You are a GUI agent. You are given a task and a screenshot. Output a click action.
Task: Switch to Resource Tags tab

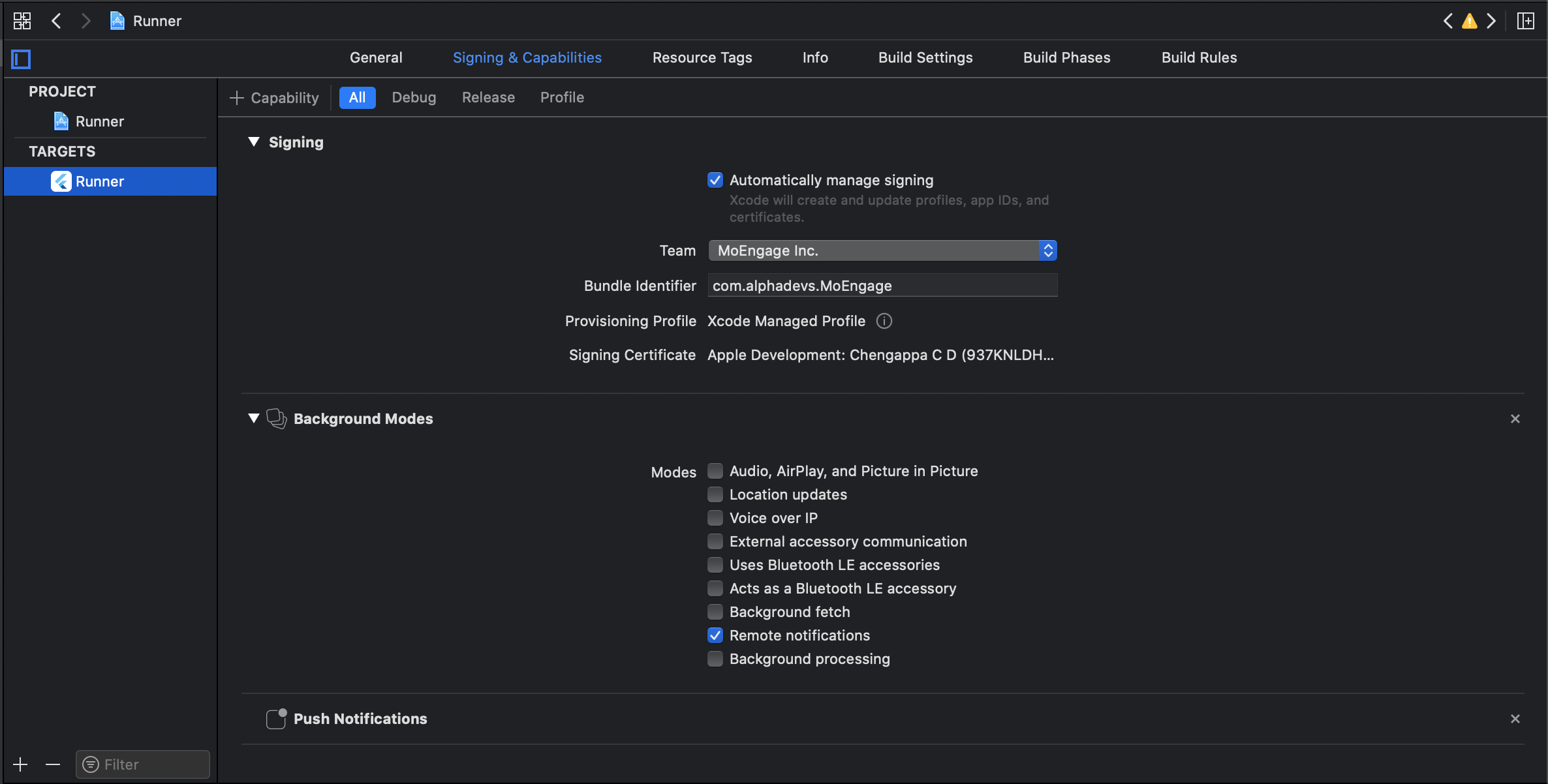(702, 57)
